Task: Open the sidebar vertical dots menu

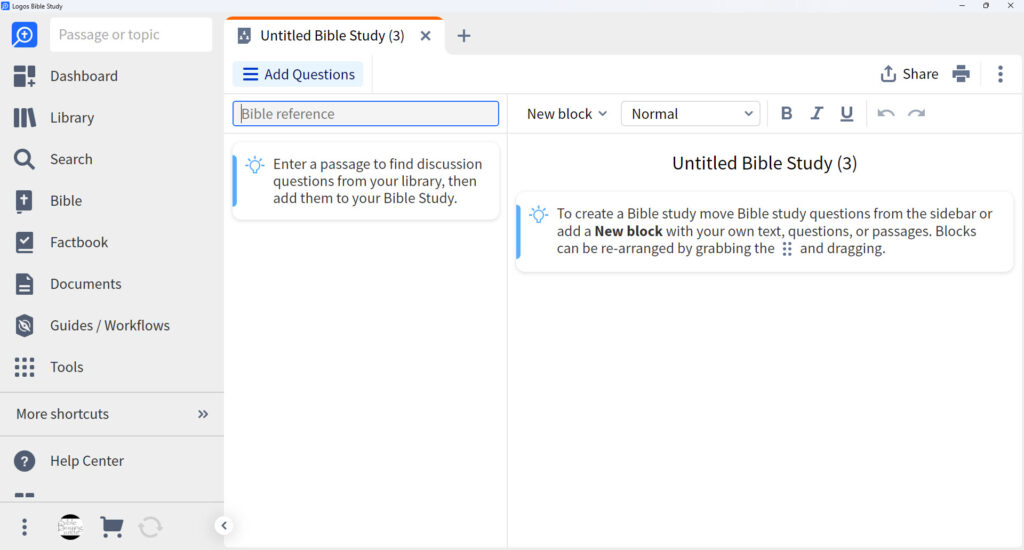Action: (24, 526)
